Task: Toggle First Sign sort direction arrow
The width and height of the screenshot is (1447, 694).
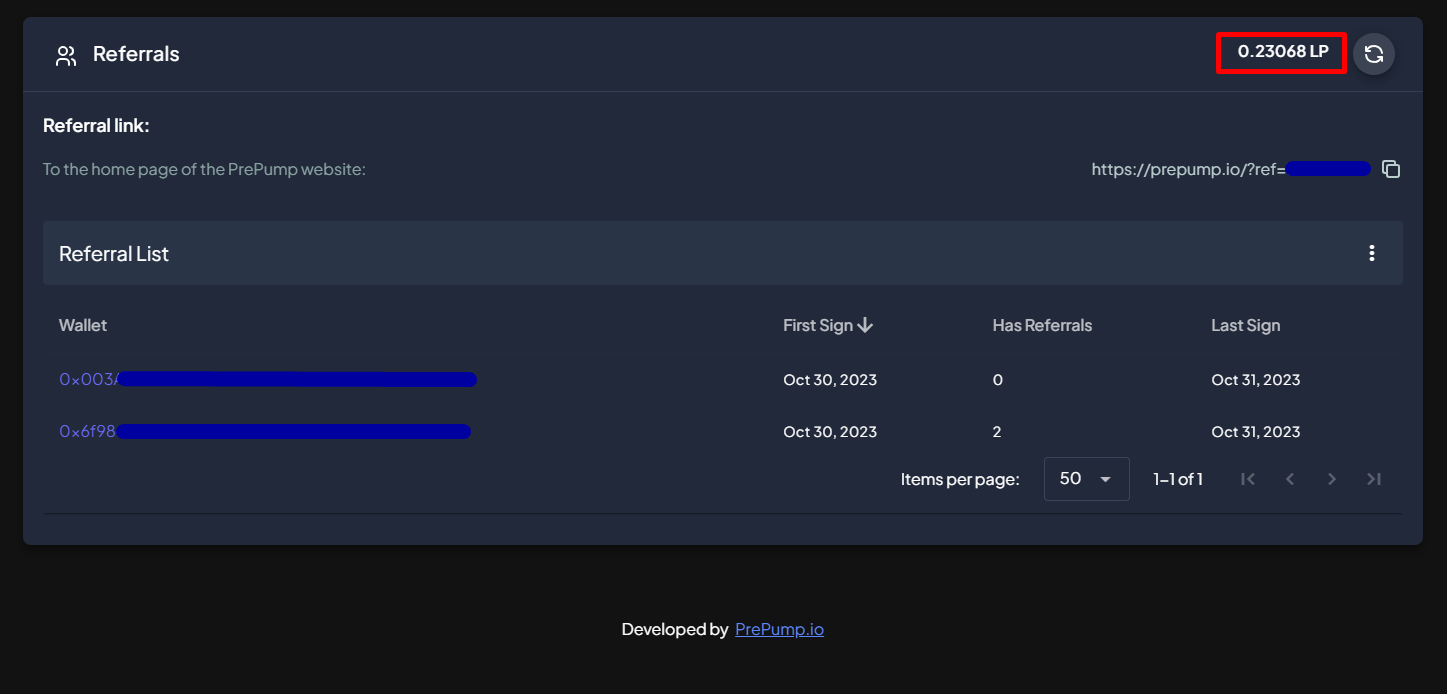Action: click(866, 325)
